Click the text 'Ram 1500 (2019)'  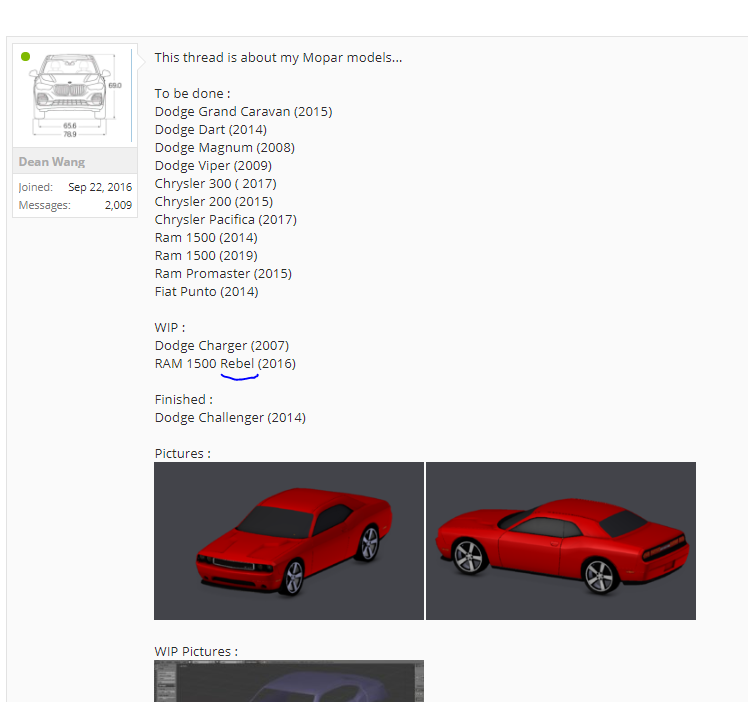[206, 256]
